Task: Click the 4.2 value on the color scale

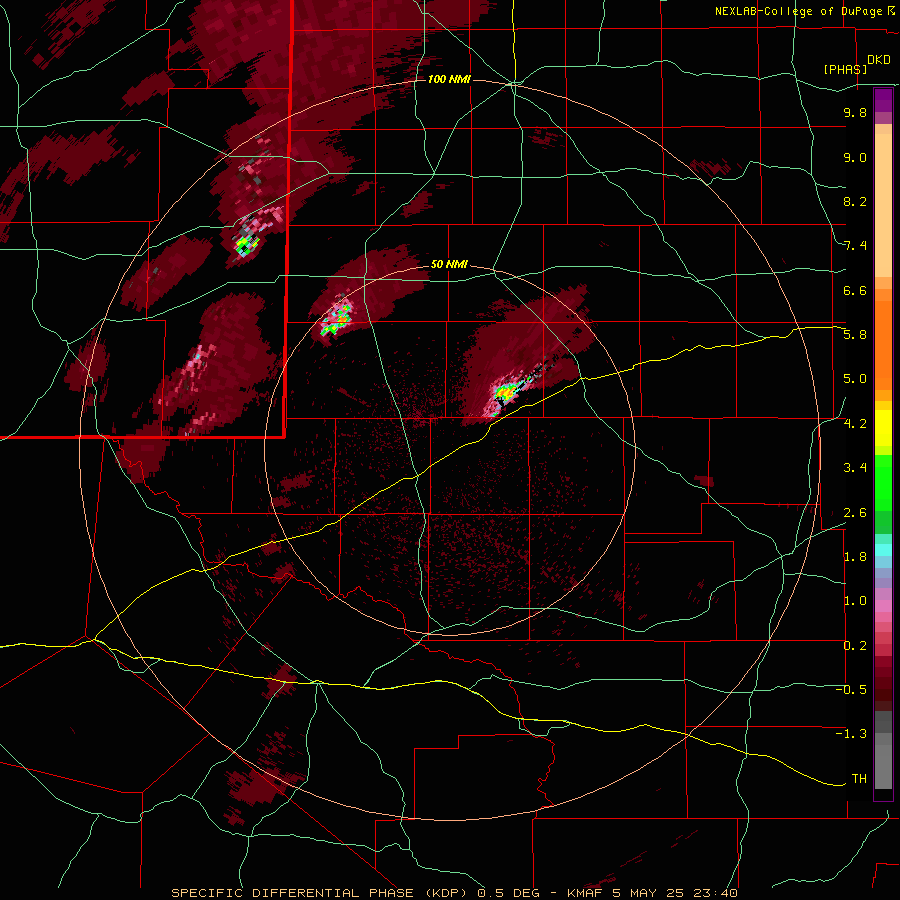Action: click(855, 424)
